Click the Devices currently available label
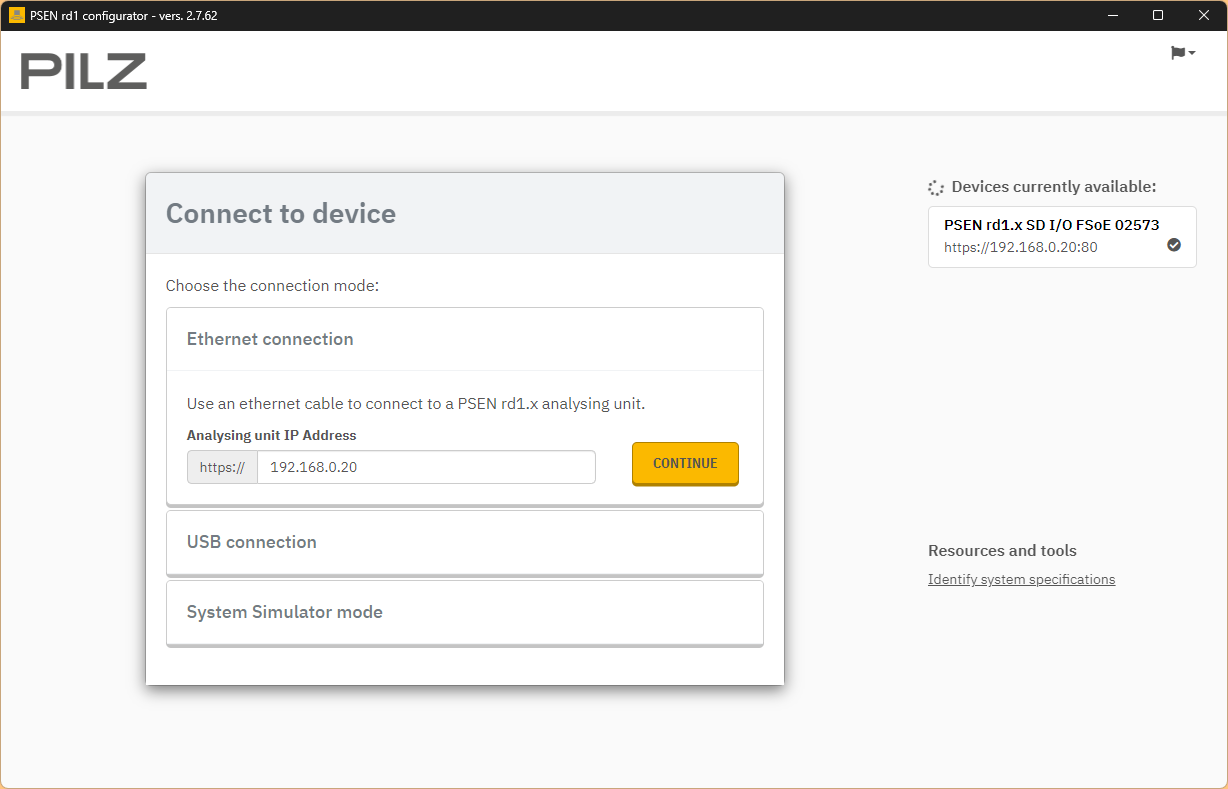Image resolution: width=1228 pixels, height=789 pixels. coord(1054,187)
